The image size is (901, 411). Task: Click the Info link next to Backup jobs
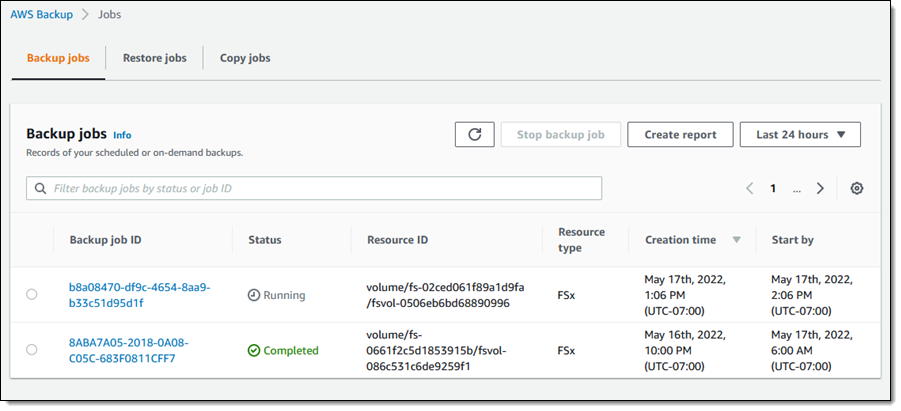point(122,135)
